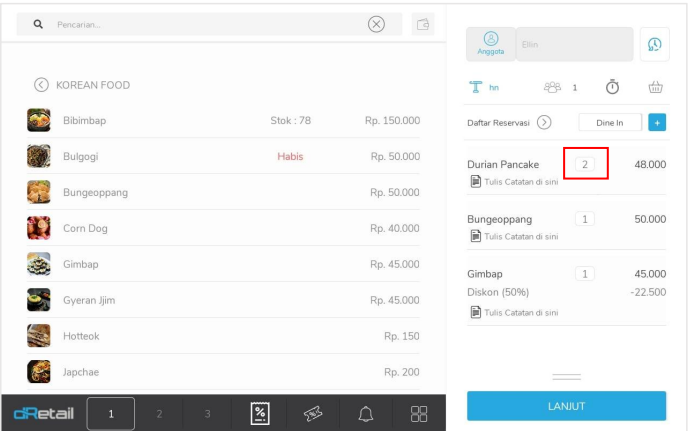
Task: Clear the search field with X icon
Action: pos(376,24)
